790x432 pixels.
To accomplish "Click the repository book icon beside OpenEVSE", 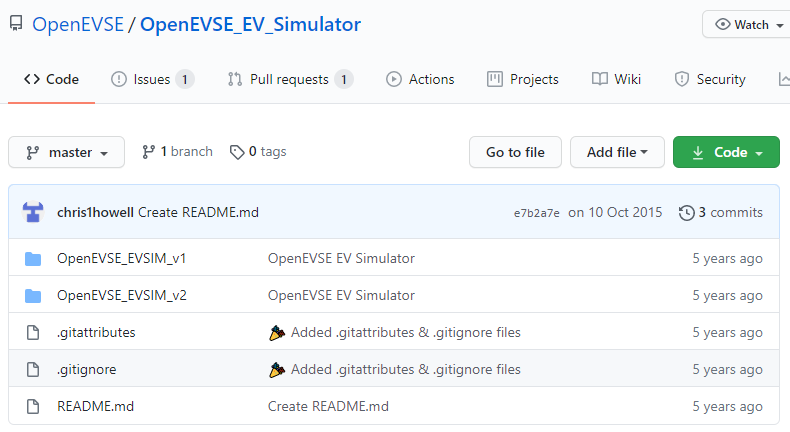I will [16, 23].
